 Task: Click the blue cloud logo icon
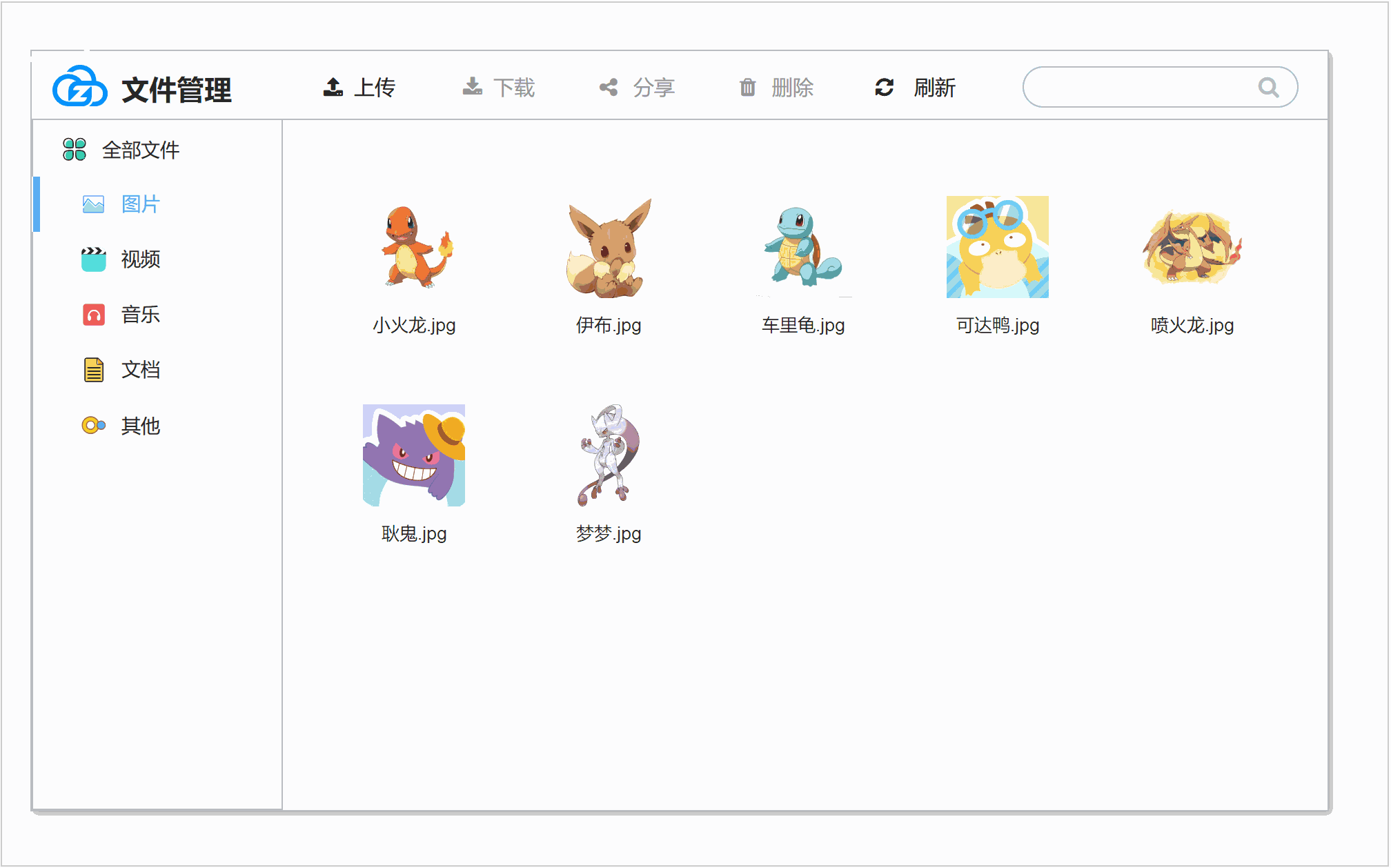(80, 87)
